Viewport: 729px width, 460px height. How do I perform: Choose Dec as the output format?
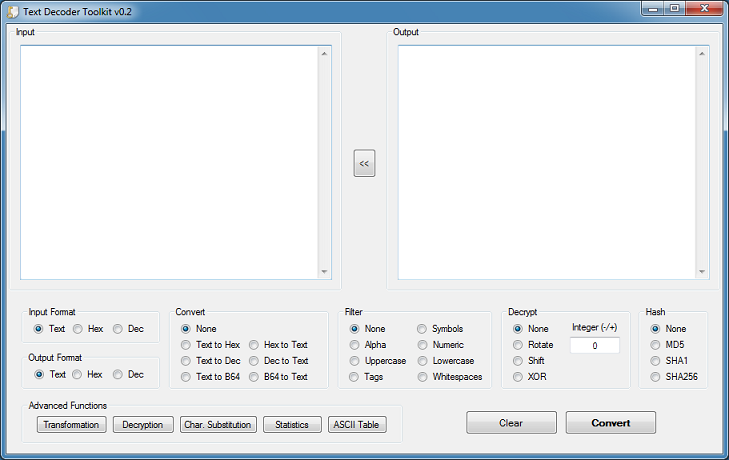click(x=118, y=374)
